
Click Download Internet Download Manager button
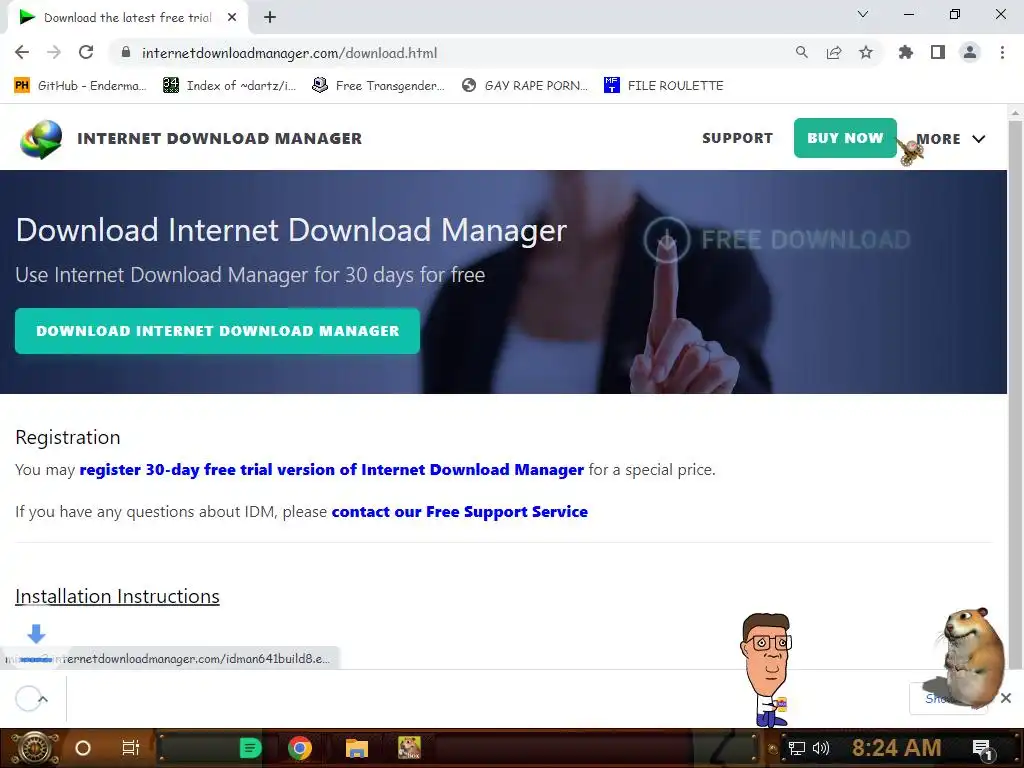(x=217, y=331)
